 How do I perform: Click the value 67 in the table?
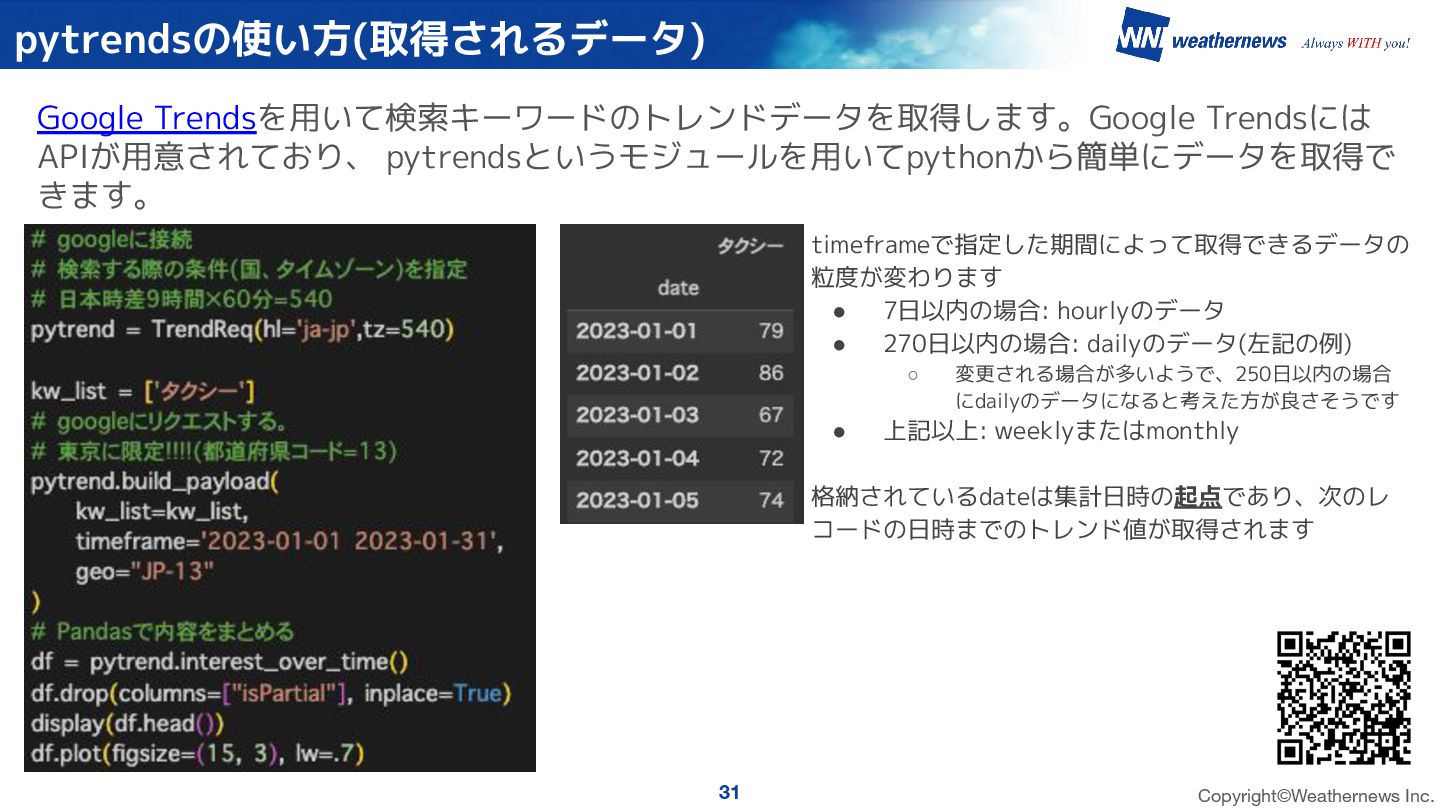click(771, 415)
